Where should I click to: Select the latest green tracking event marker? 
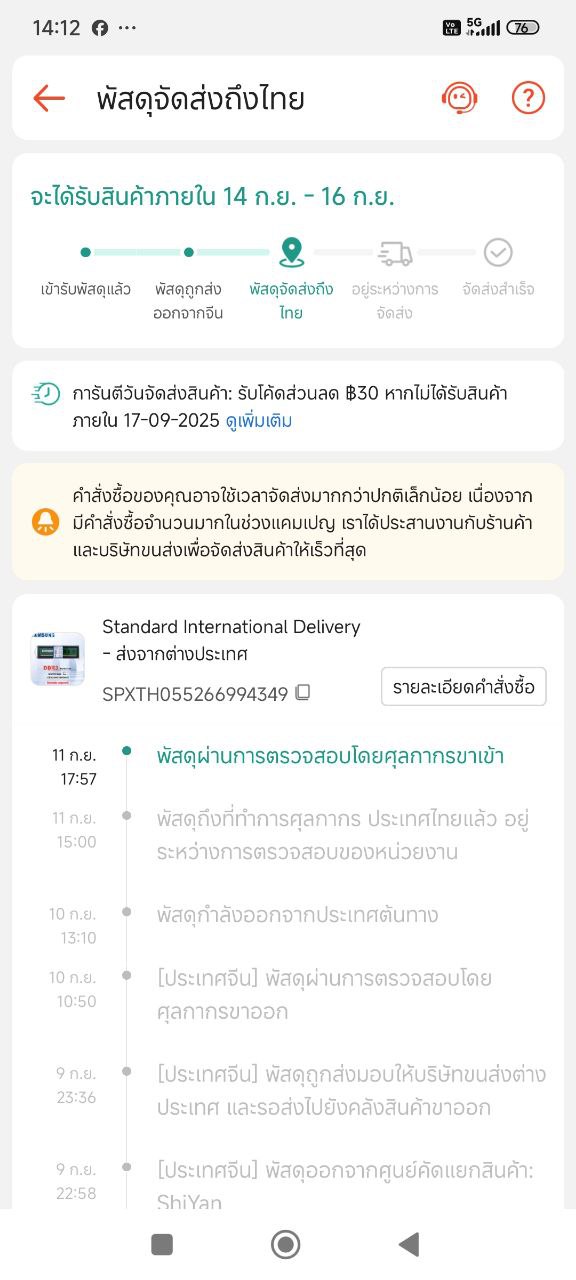point(126,751)
